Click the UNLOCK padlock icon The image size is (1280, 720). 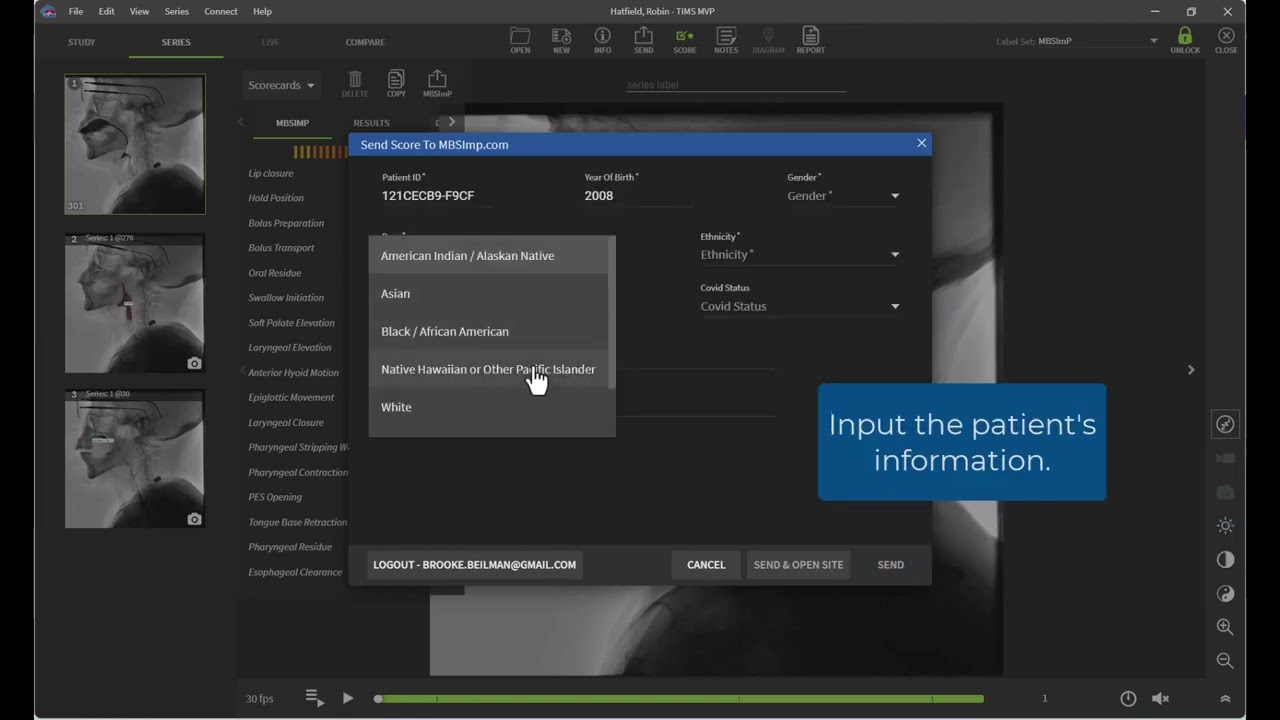[1185, 40]
